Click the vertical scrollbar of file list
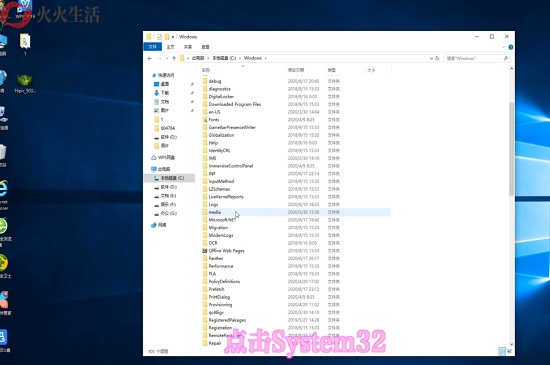This screenshot has width=550, height=365. [x=511, y=149]
